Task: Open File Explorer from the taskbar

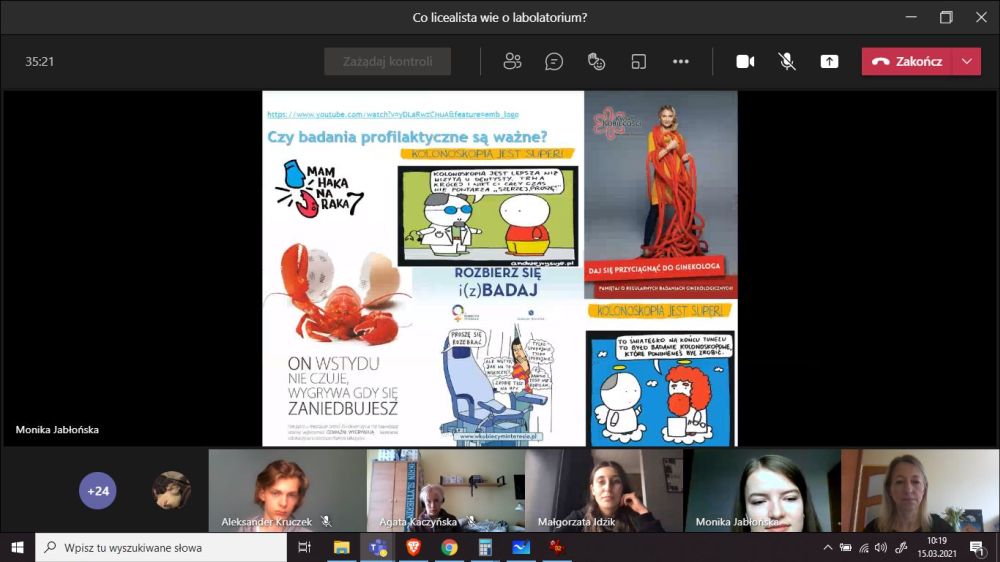Action: click(x=341, y=547)
